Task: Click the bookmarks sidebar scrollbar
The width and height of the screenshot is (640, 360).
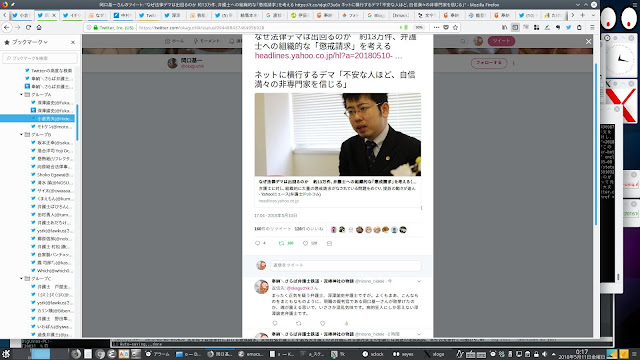Action: point(77,122)
